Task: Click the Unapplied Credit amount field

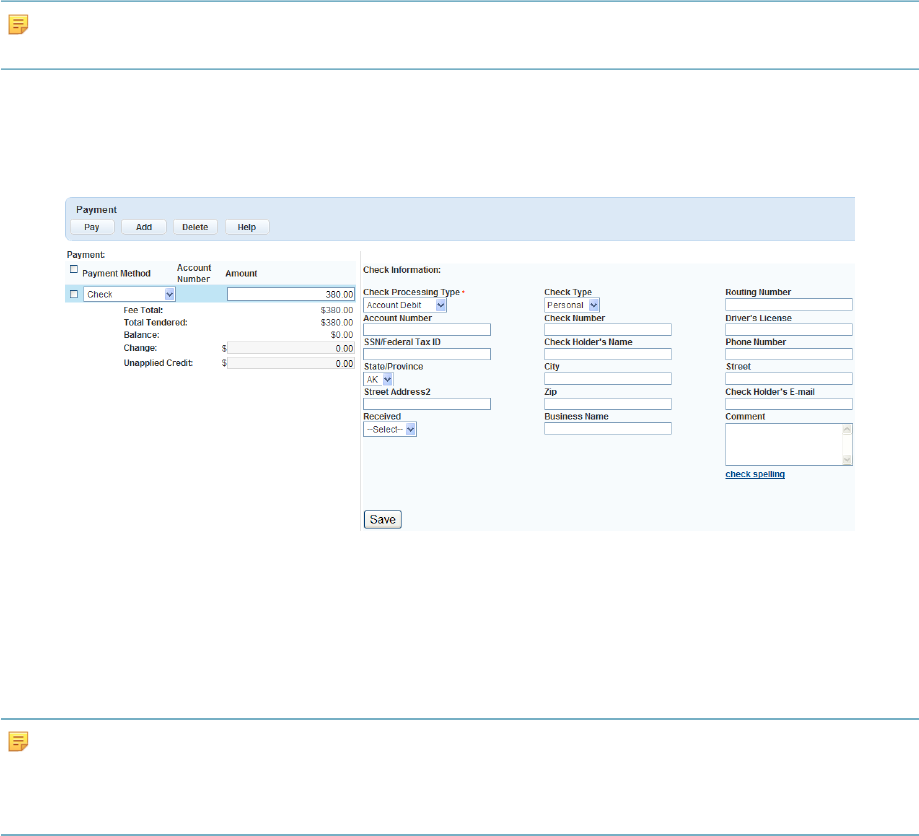Action: click(x=291, y=363)
